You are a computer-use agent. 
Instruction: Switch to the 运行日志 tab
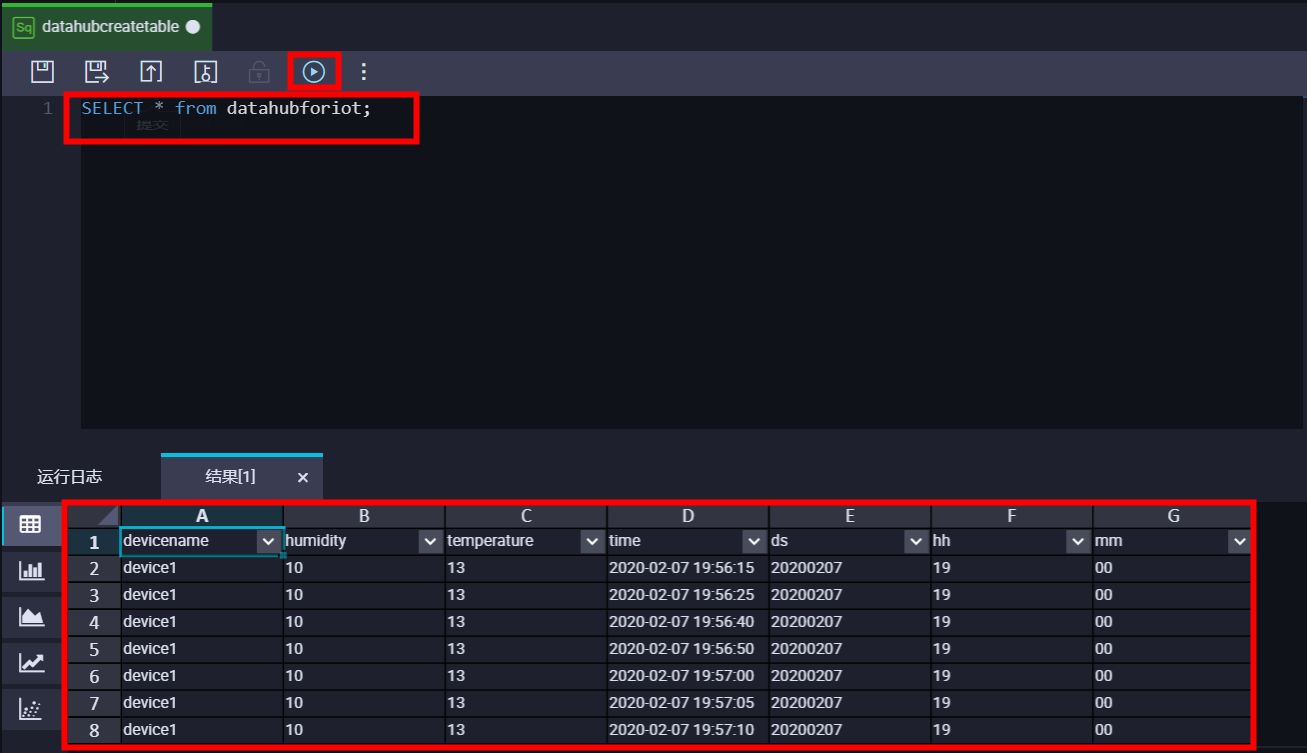coord(70,477)
